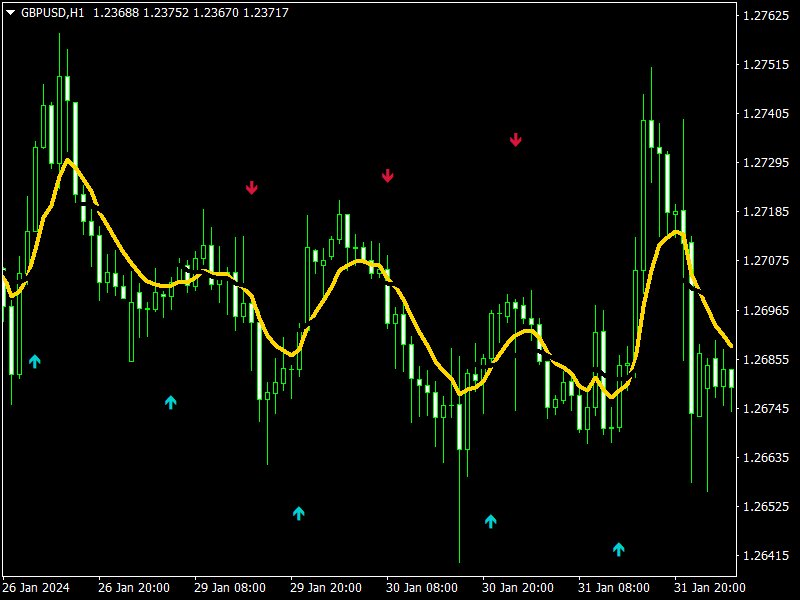Click the 1.27625 price scale label
The image size is (800, 600).
(x=765, y=16)
